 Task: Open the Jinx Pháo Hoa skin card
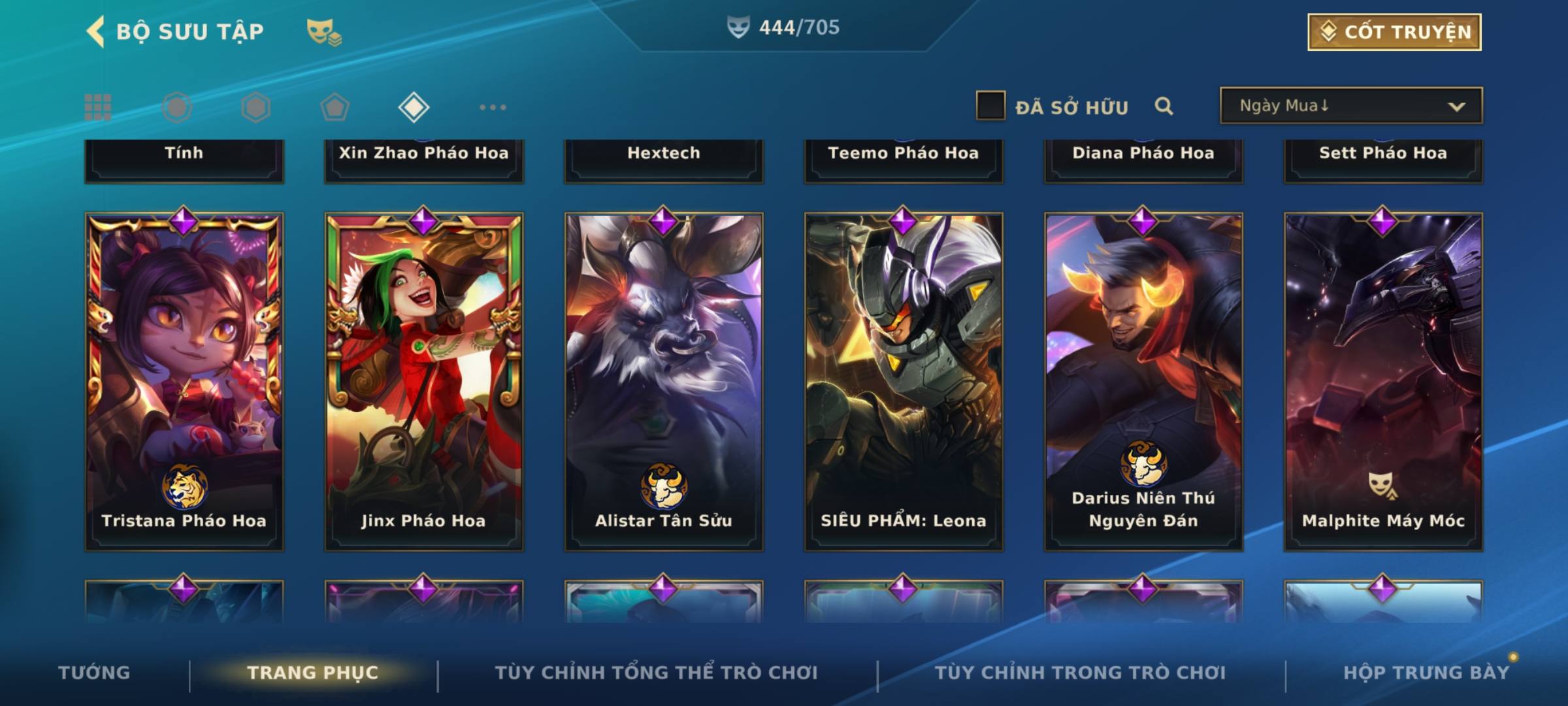[x=424, y=381]
